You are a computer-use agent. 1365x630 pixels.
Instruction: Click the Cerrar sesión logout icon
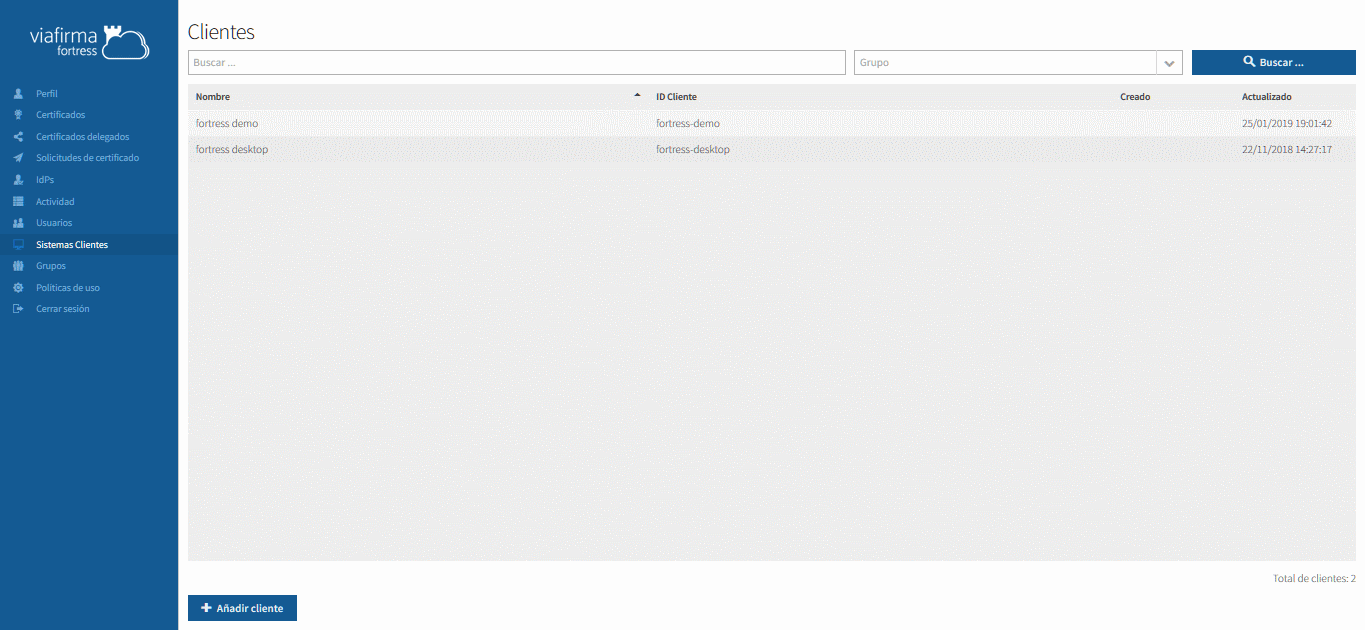pyautogui.click(x=18, y=309)
